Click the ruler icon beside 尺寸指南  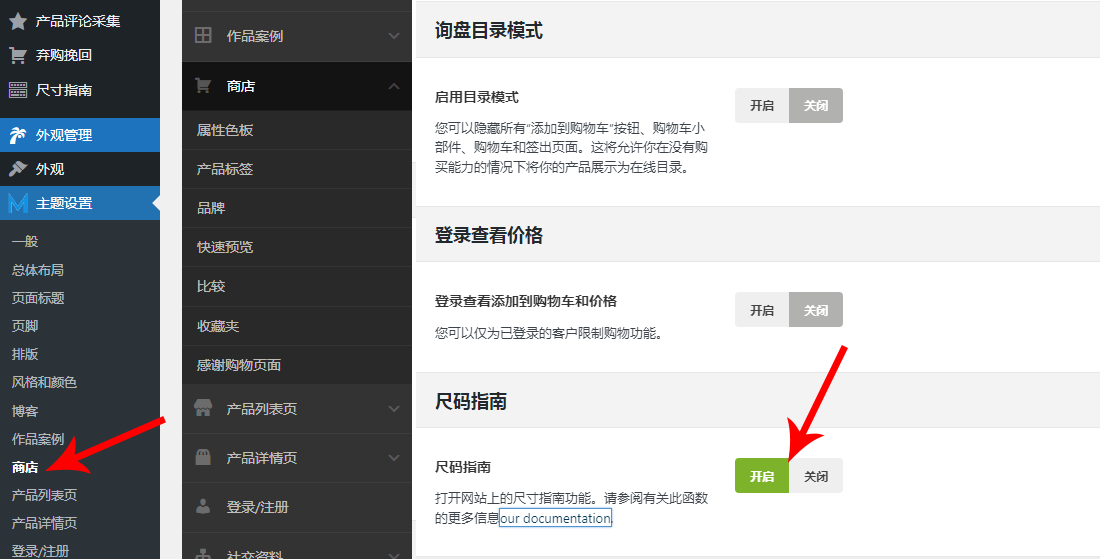[x=18, y=90]
